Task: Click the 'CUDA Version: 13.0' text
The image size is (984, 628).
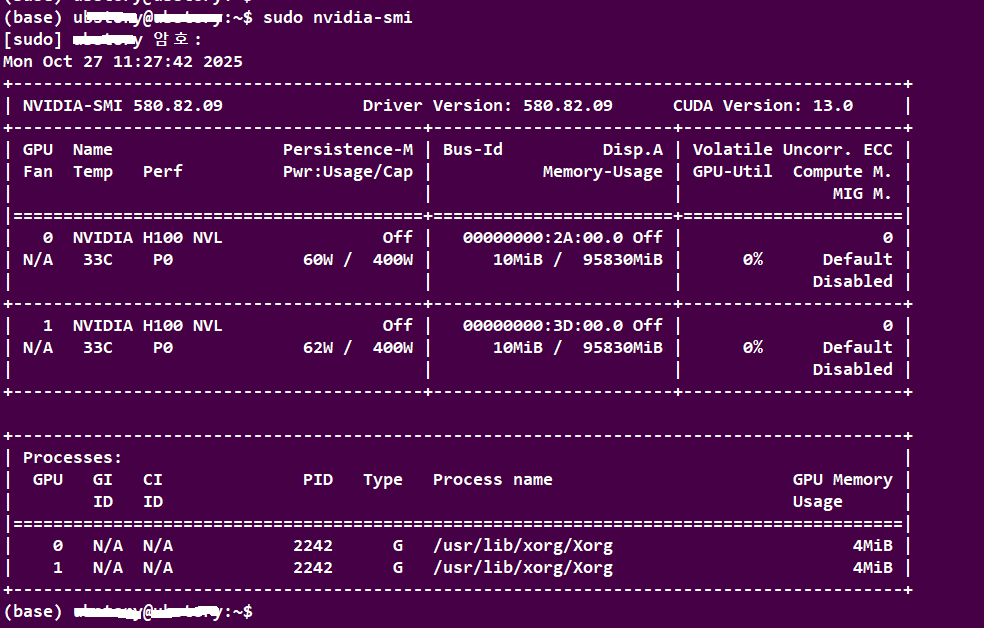Action: pos(762,106)
